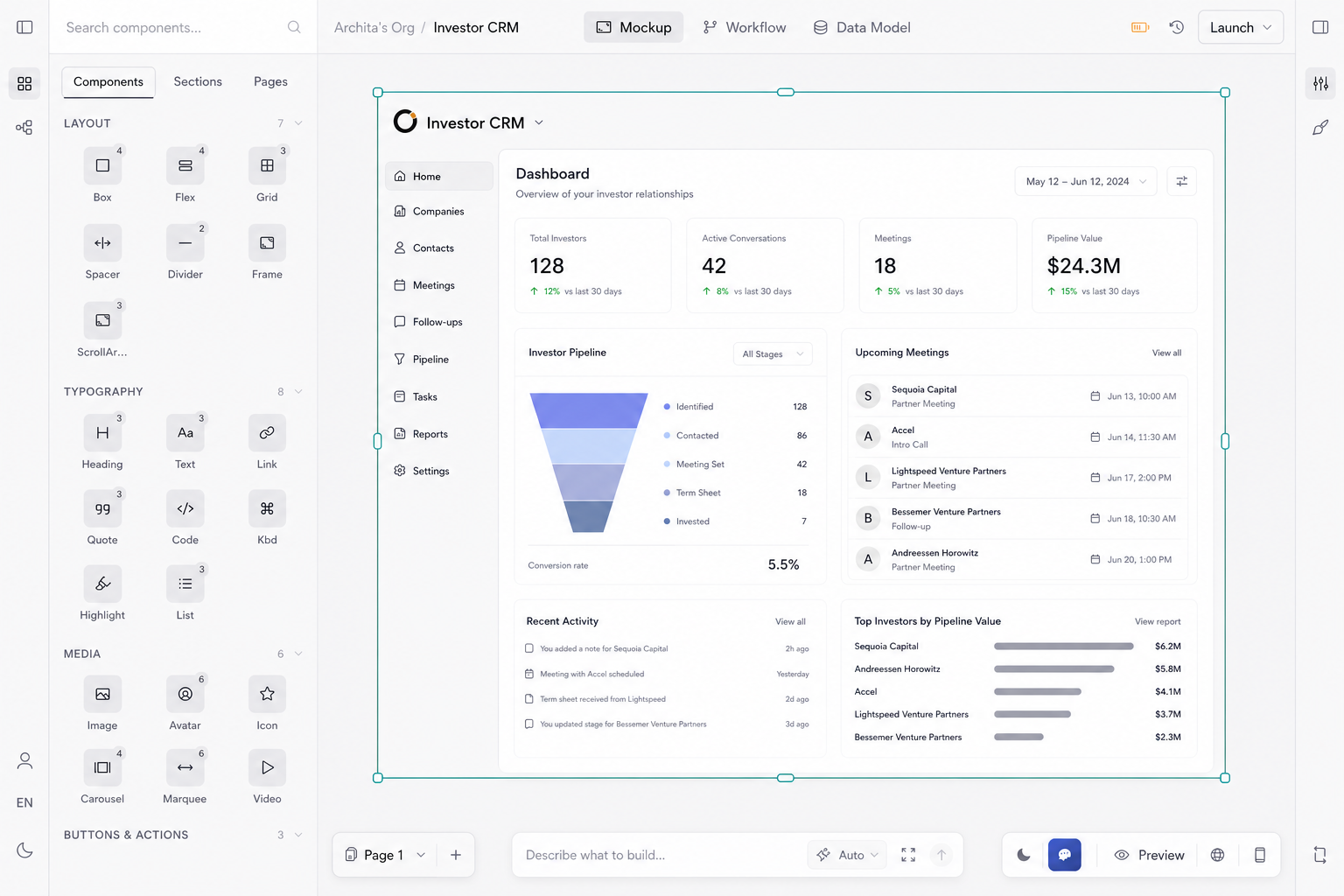This screenshot has height=896, width=1344.
Task: Collapse the BUTTONS & ACTIONS section
Action: (x=298, y=835)
